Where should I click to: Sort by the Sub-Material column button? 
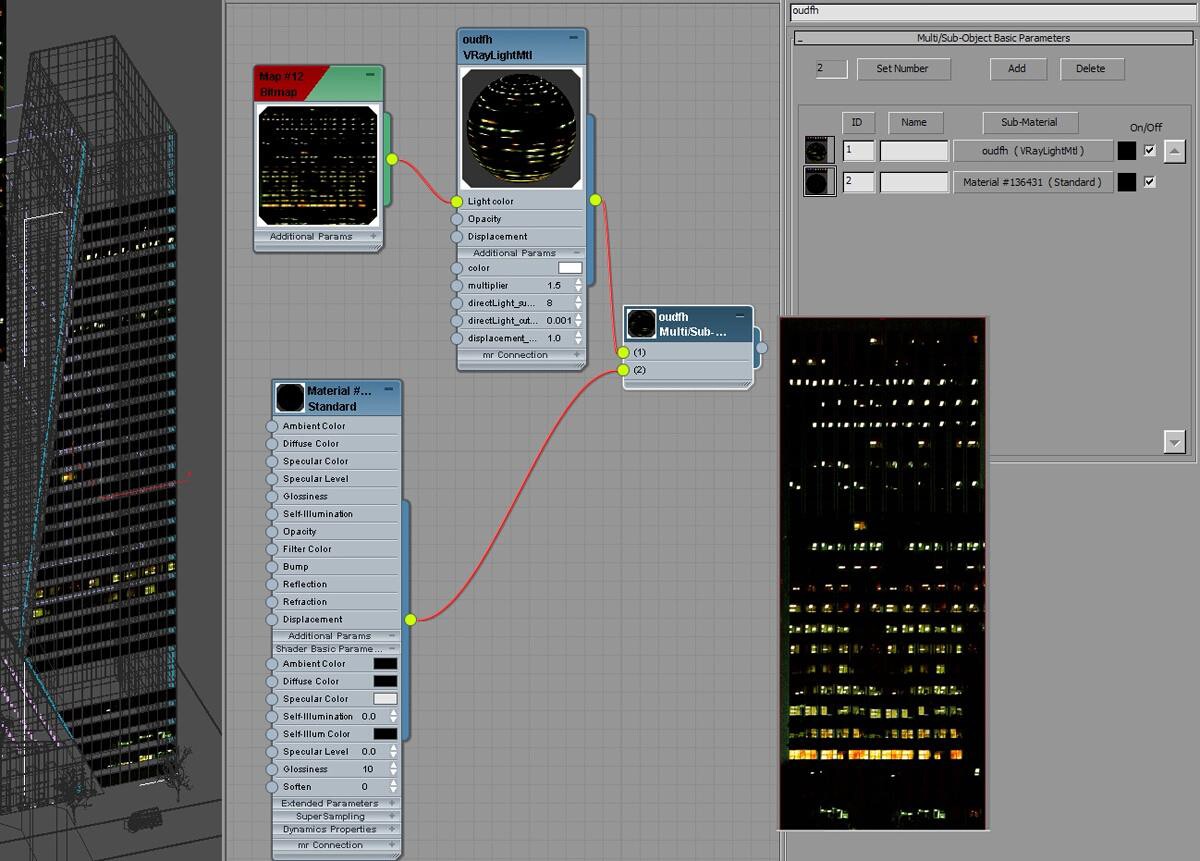coord(1029,122)
